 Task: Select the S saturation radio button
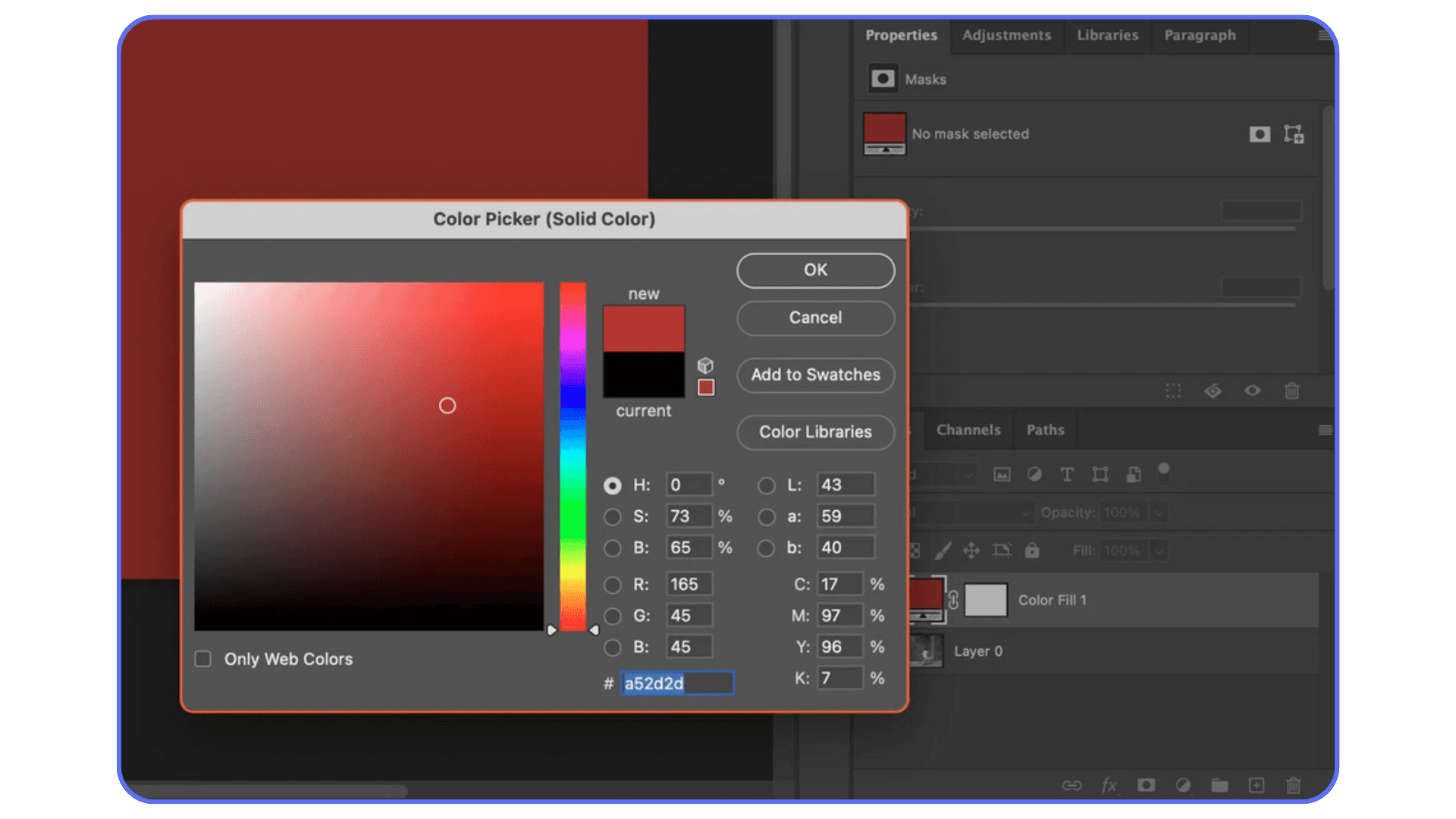tap(613, 517)
